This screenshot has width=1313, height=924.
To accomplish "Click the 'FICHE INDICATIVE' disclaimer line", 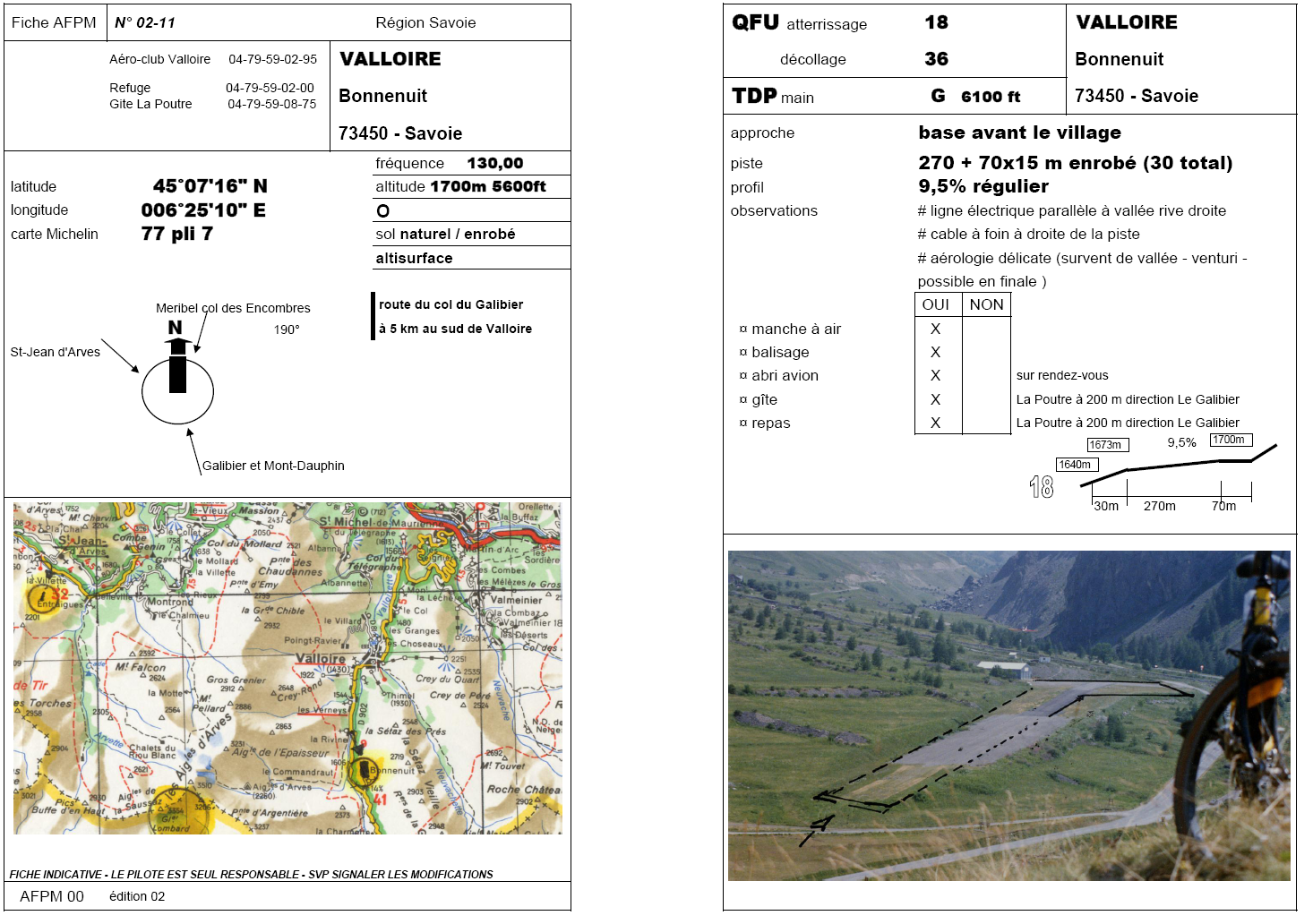I will [251, 874].
